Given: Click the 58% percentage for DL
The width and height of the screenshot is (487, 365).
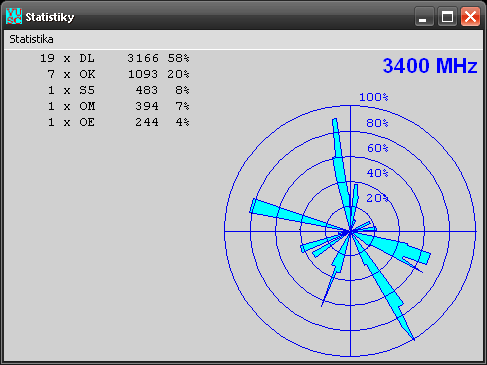Looking at the screenshot, I should [178, 58].
